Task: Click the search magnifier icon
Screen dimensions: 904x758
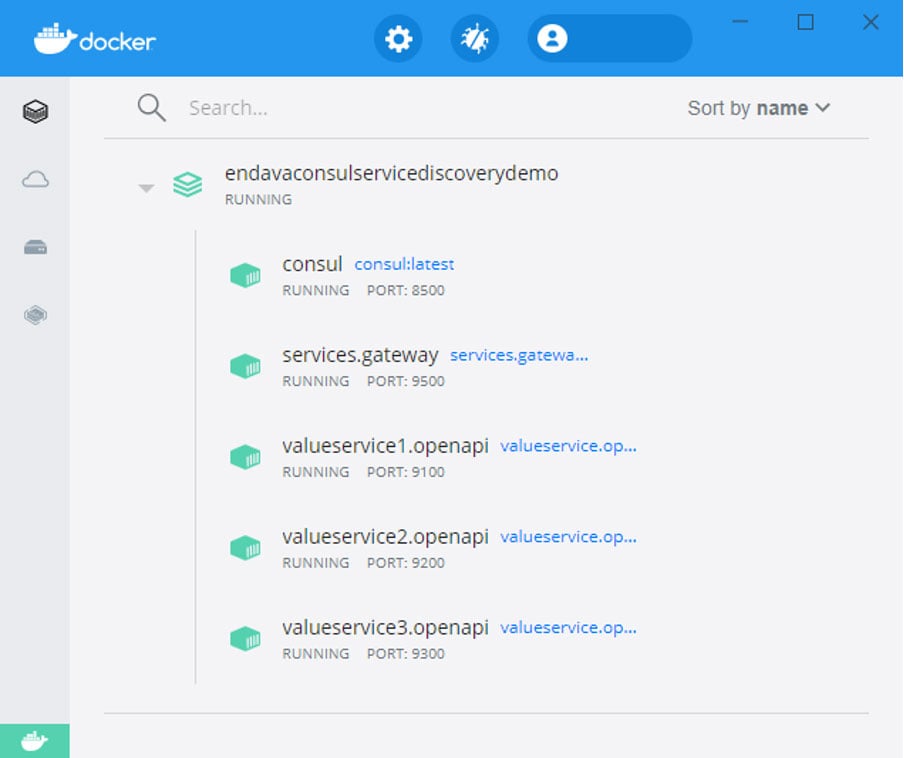Action: click(x=151, y=107)
